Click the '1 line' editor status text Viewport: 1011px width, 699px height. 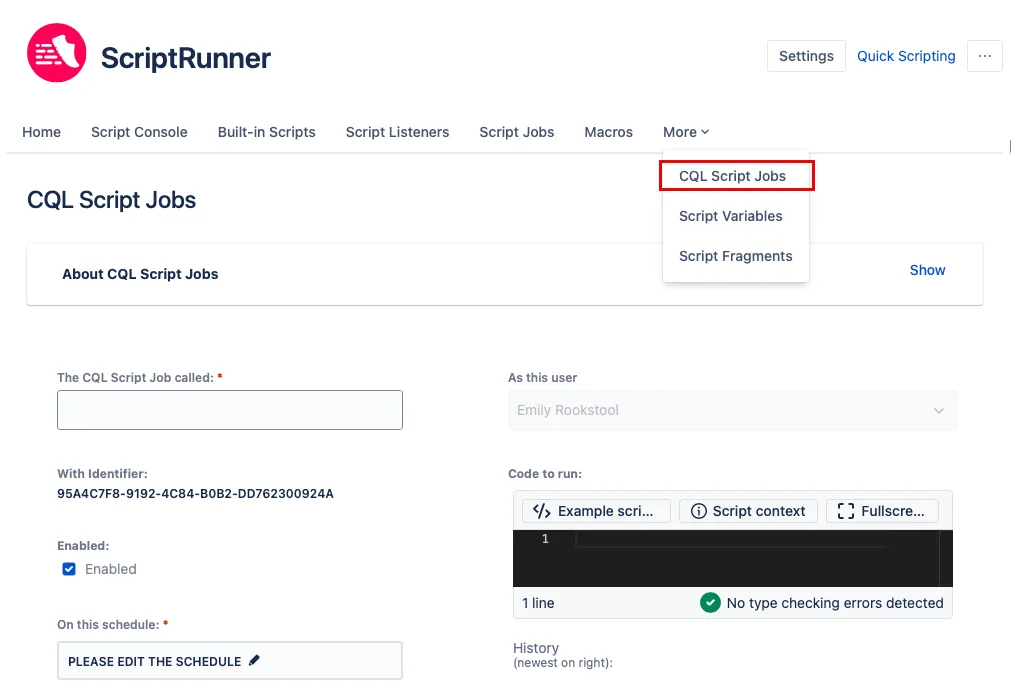pyautogui.click(x=538, y=603)
